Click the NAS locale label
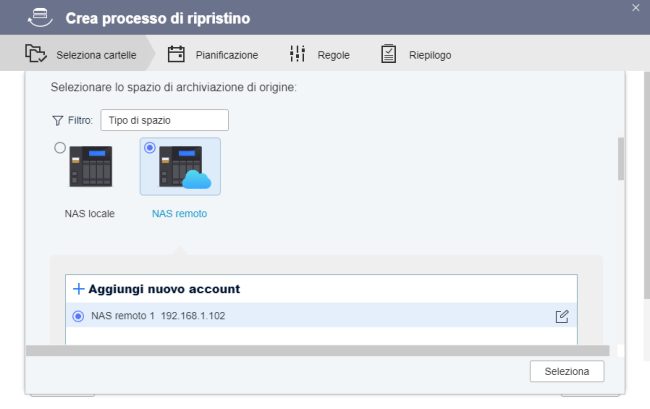 point(90,213)
